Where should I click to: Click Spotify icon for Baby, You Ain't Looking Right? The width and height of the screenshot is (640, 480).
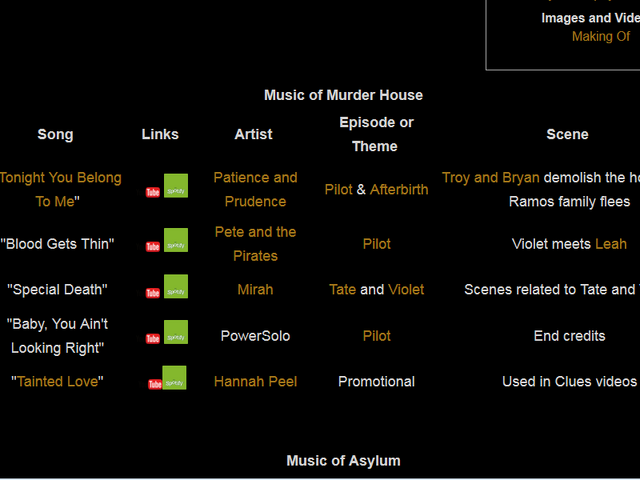click(x=176, y=332)
